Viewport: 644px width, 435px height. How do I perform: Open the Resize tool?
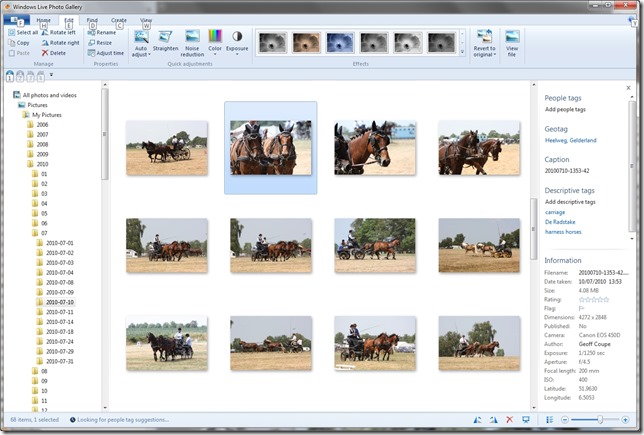tap(100, 43)
